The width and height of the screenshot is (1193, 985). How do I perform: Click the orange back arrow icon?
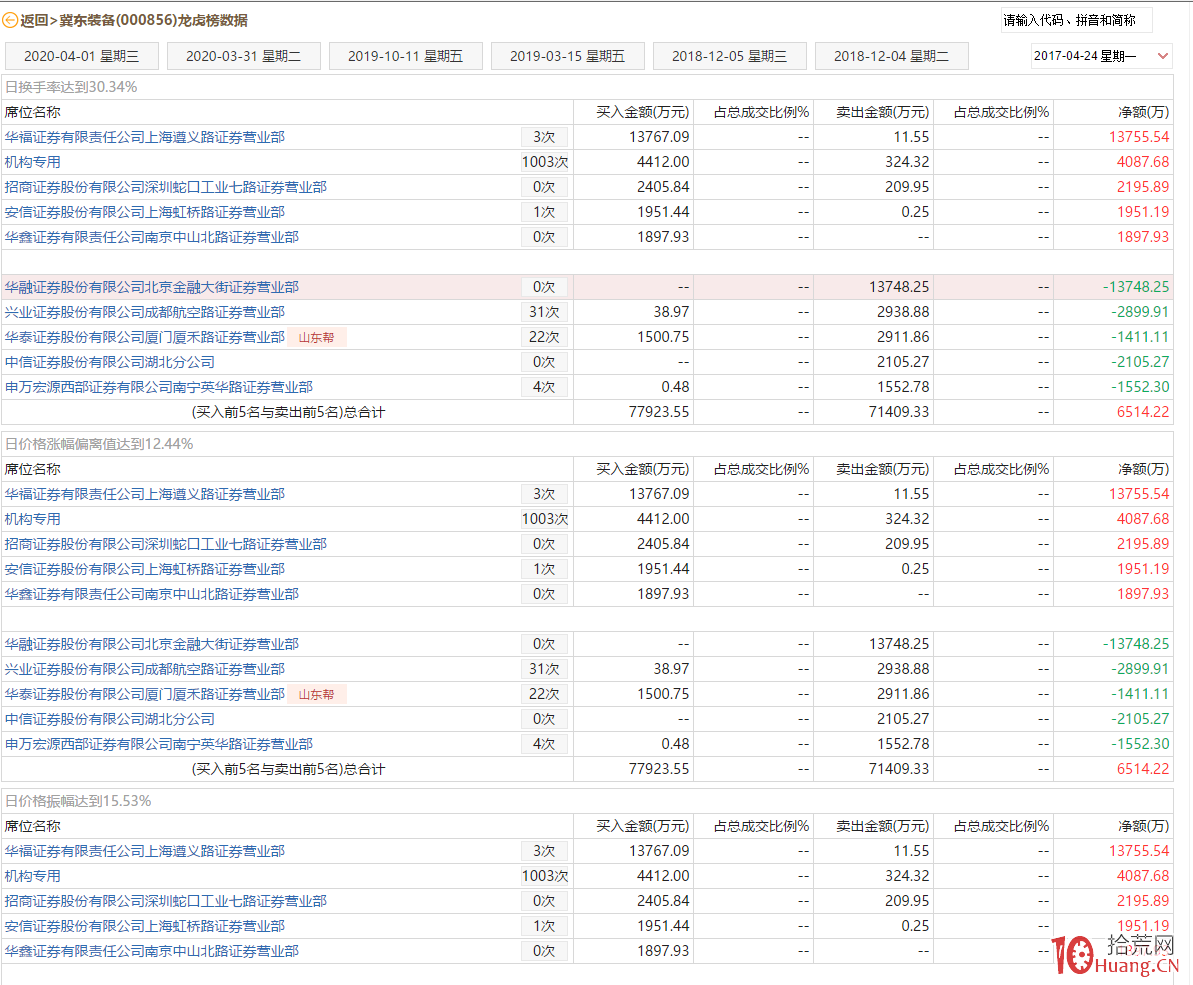10,20
